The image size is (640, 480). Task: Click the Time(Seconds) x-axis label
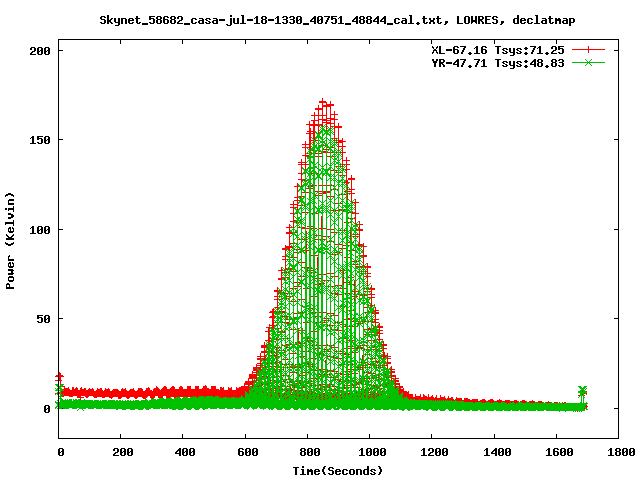coord(338,471)
